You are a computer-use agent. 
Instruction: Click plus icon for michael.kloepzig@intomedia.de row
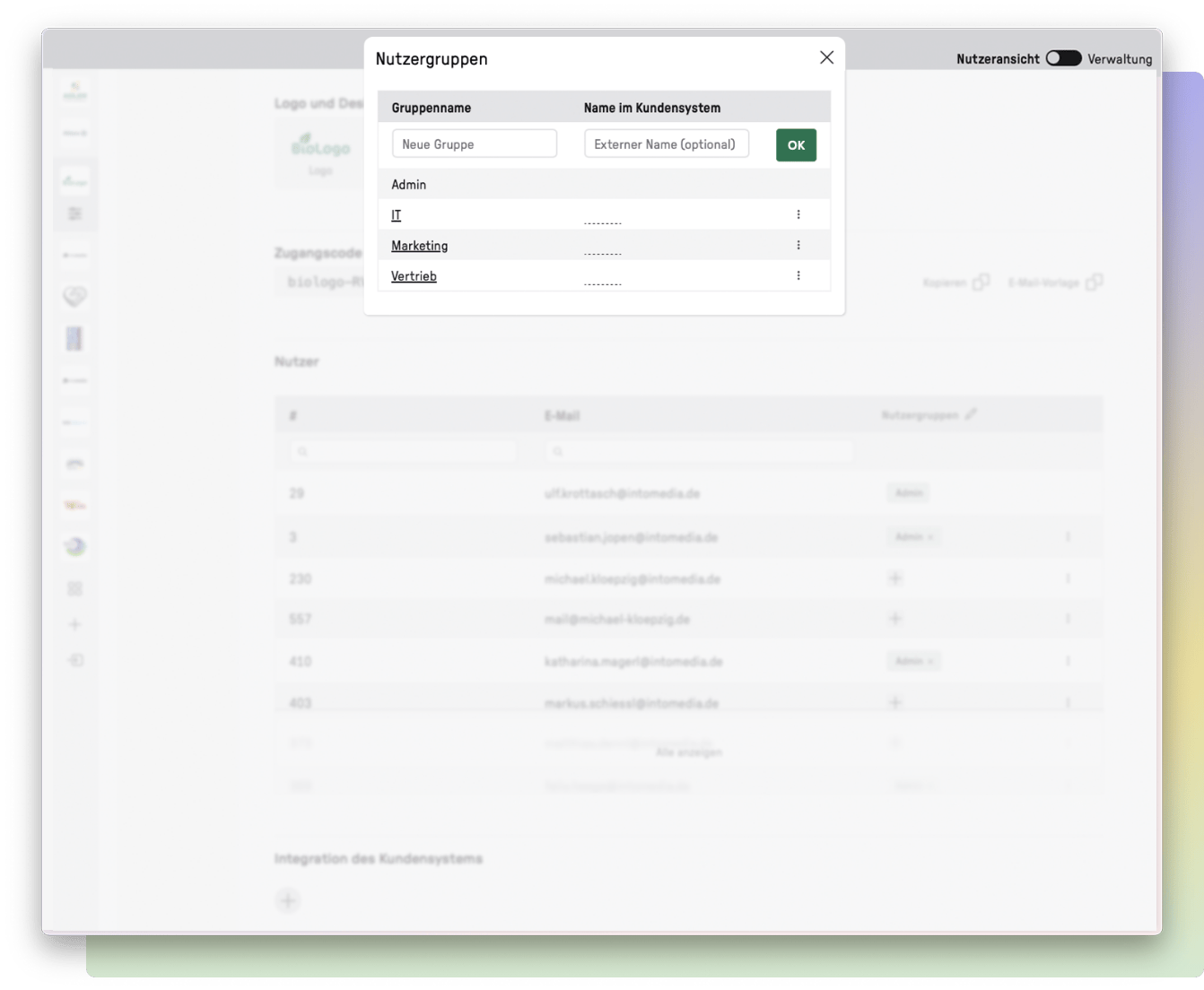point(894,578)
